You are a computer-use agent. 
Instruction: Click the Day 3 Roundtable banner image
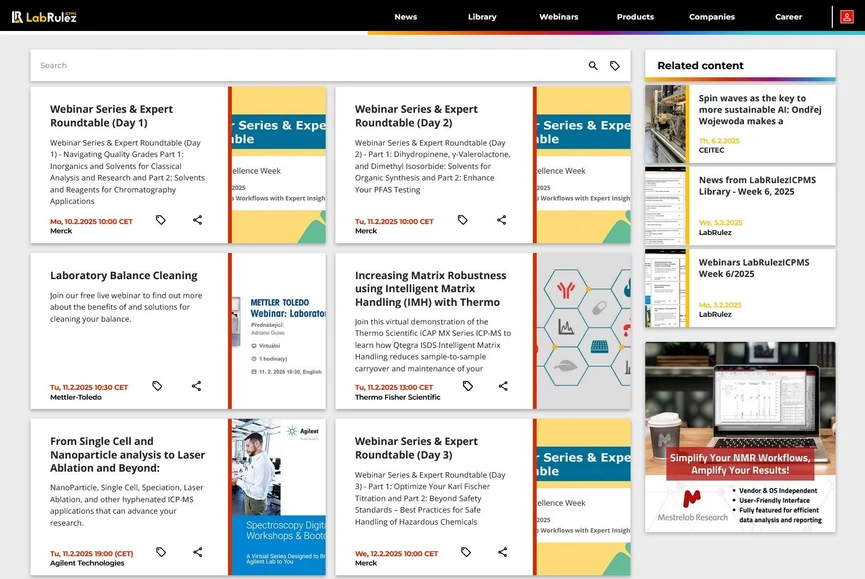coord(584,497)
